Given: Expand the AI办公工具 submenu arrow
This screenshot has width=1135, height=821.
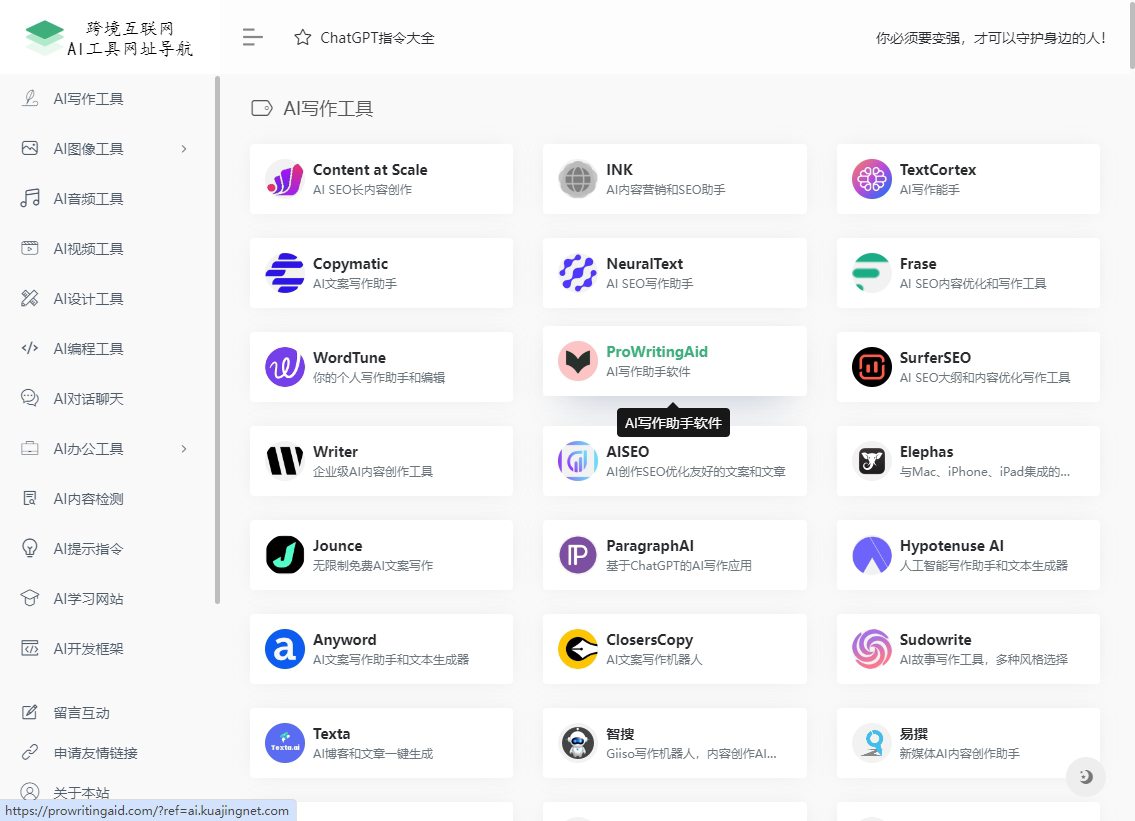Looking at the screenshot, I should click(184, 449).
